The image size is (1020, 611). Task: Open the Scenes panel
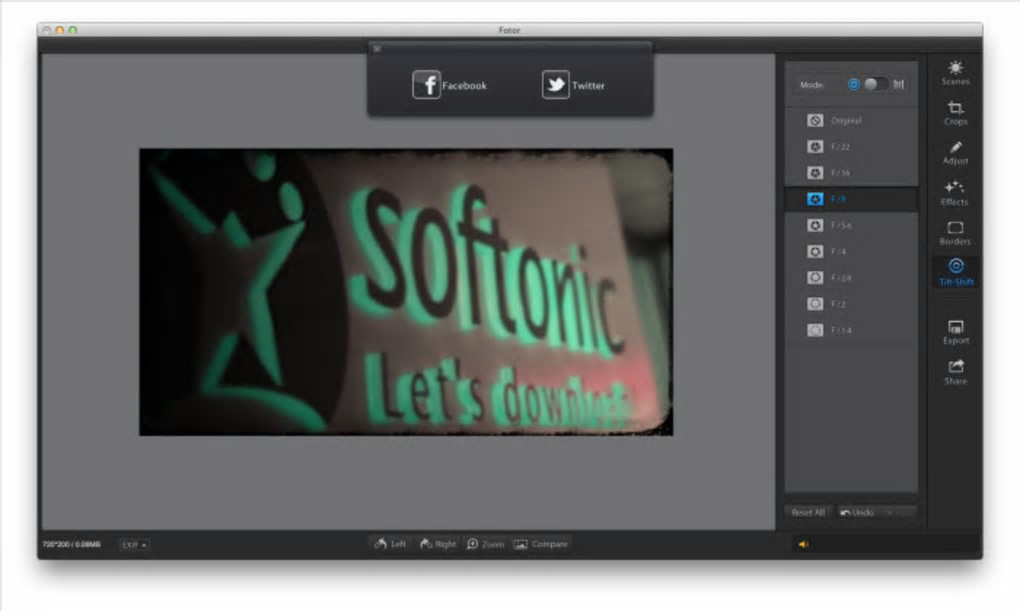(955, 73)
